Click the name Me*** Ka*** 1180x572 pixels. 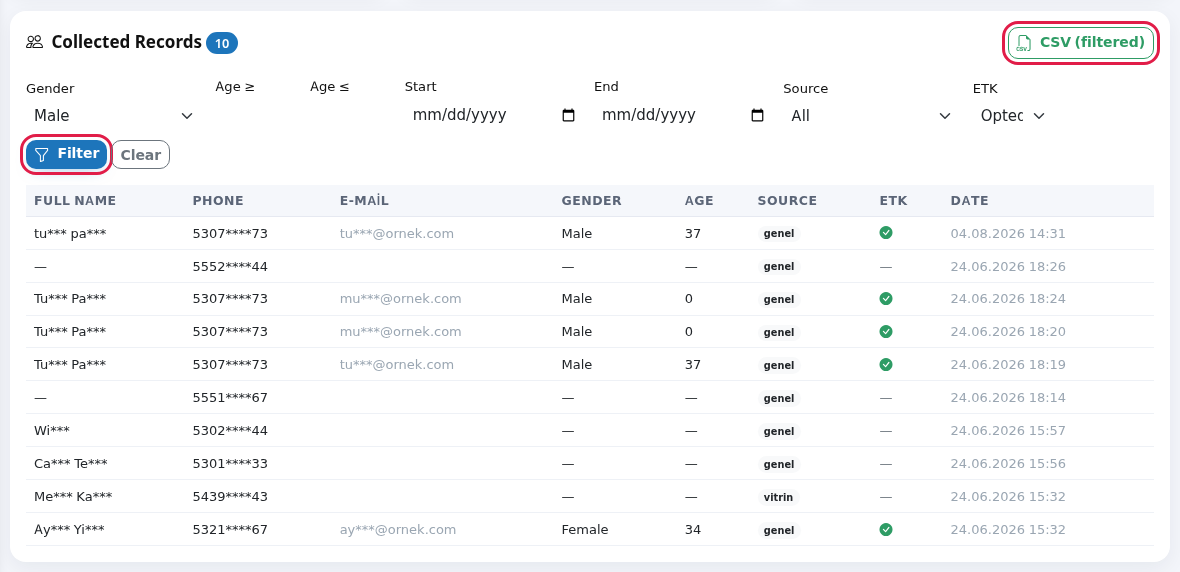coord(73,497)
